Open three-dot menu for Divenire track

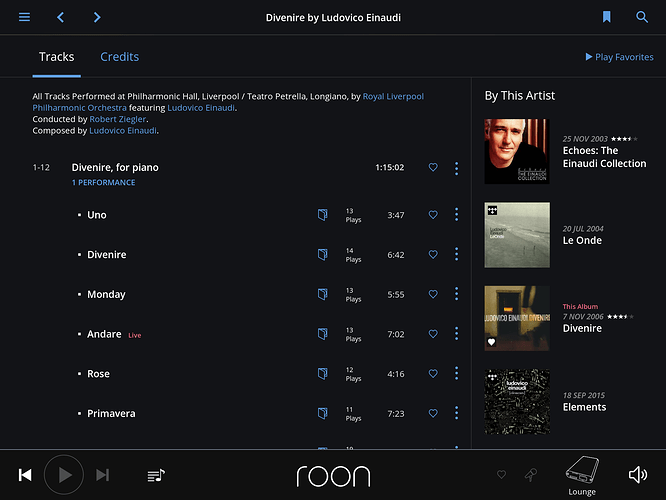click(457, 254)
